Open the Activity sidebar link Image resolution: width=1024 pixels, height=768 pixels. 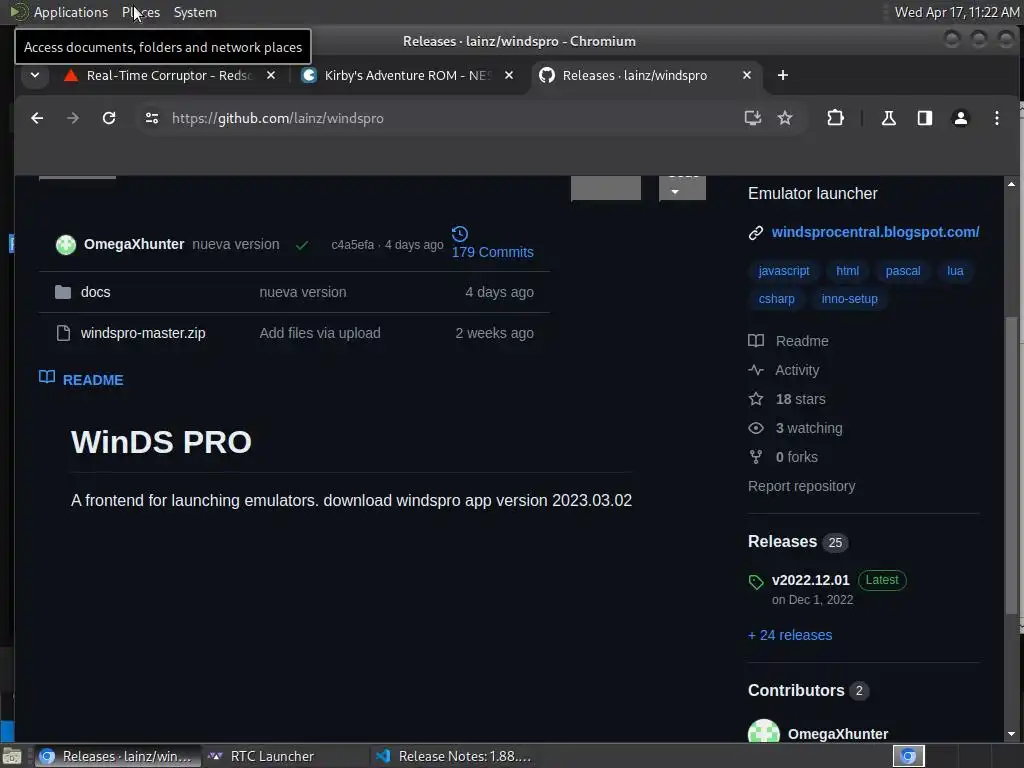pyautogui.click(x=784, y=370)
